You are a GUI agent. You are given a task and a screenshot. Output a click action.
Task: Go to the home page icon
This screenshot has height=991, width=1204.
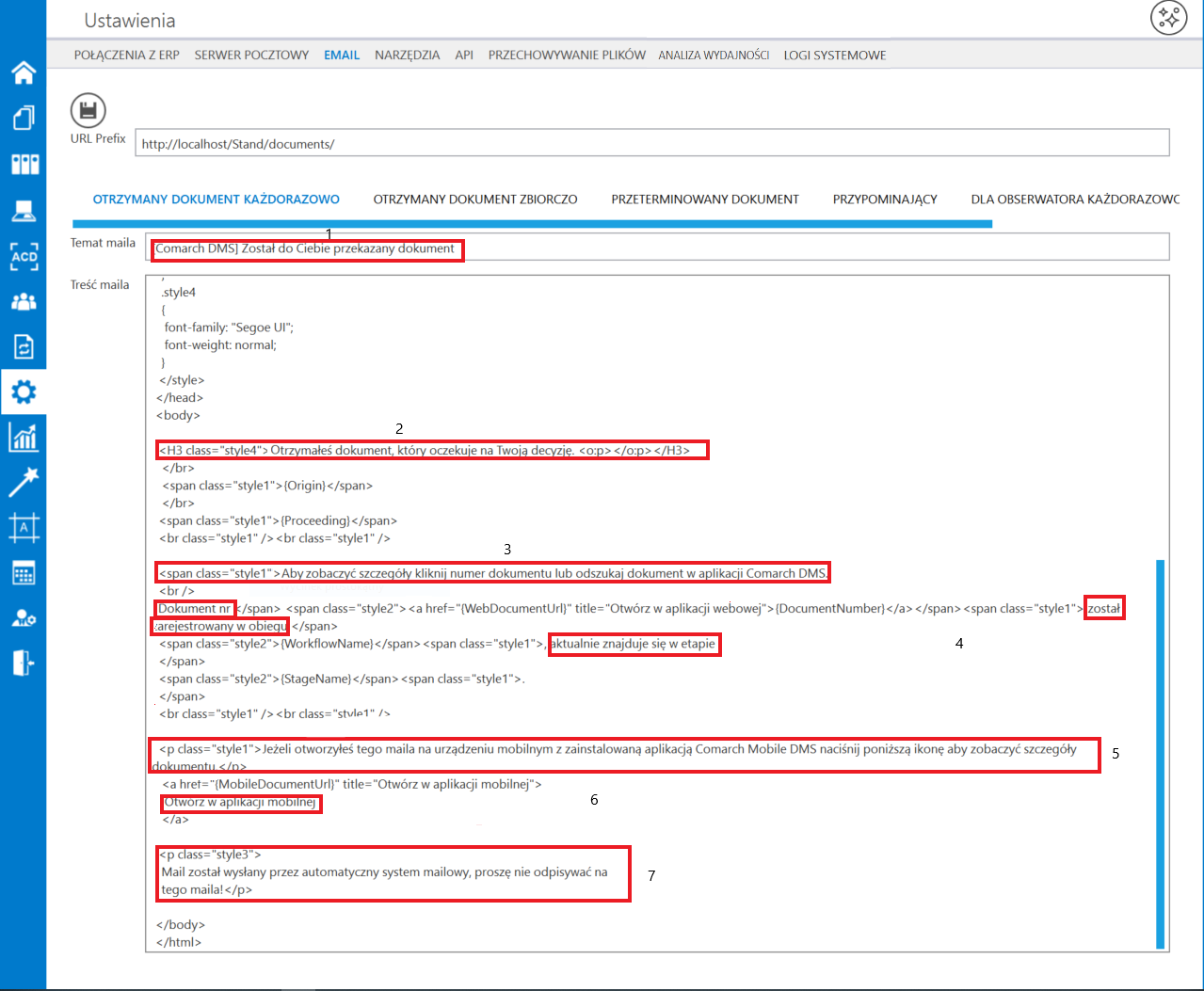[x=24, y=72]
